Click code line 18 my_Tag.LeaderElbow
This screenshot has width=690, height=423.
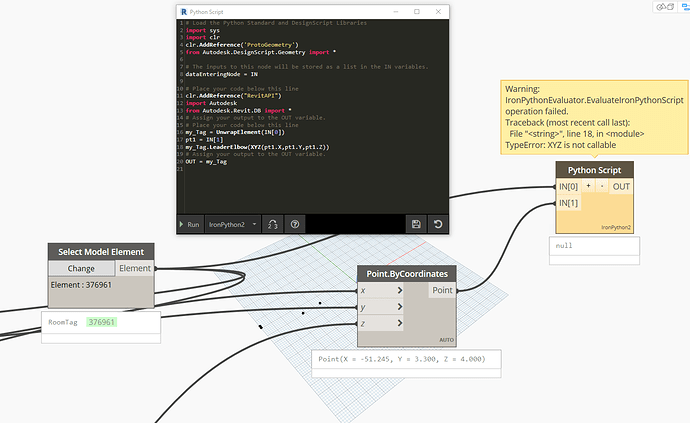257,147
